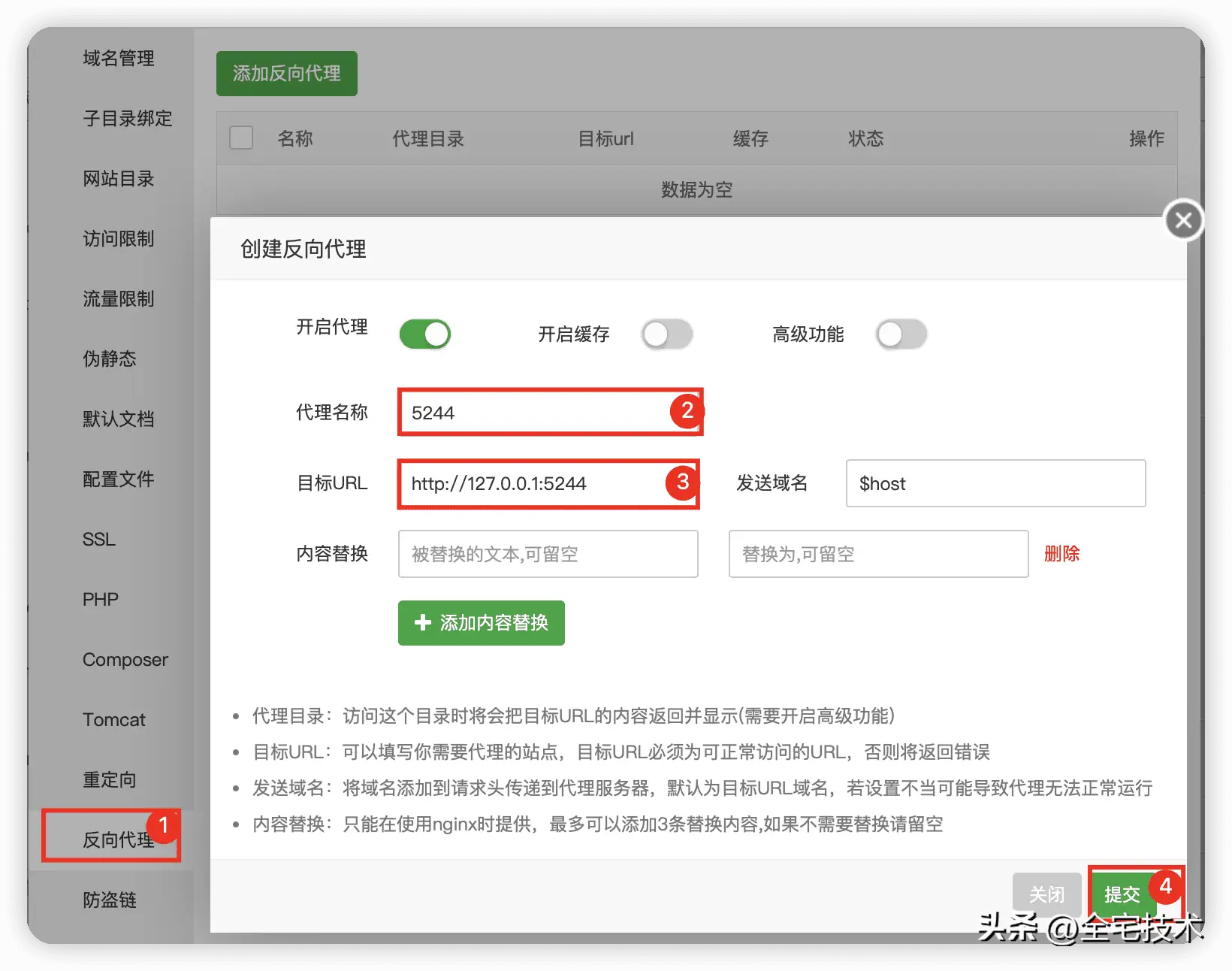Image resolution: width=1232 pixels, height=971 pixels.
Task: Open the 重定向 section
Action: point(109,779)
